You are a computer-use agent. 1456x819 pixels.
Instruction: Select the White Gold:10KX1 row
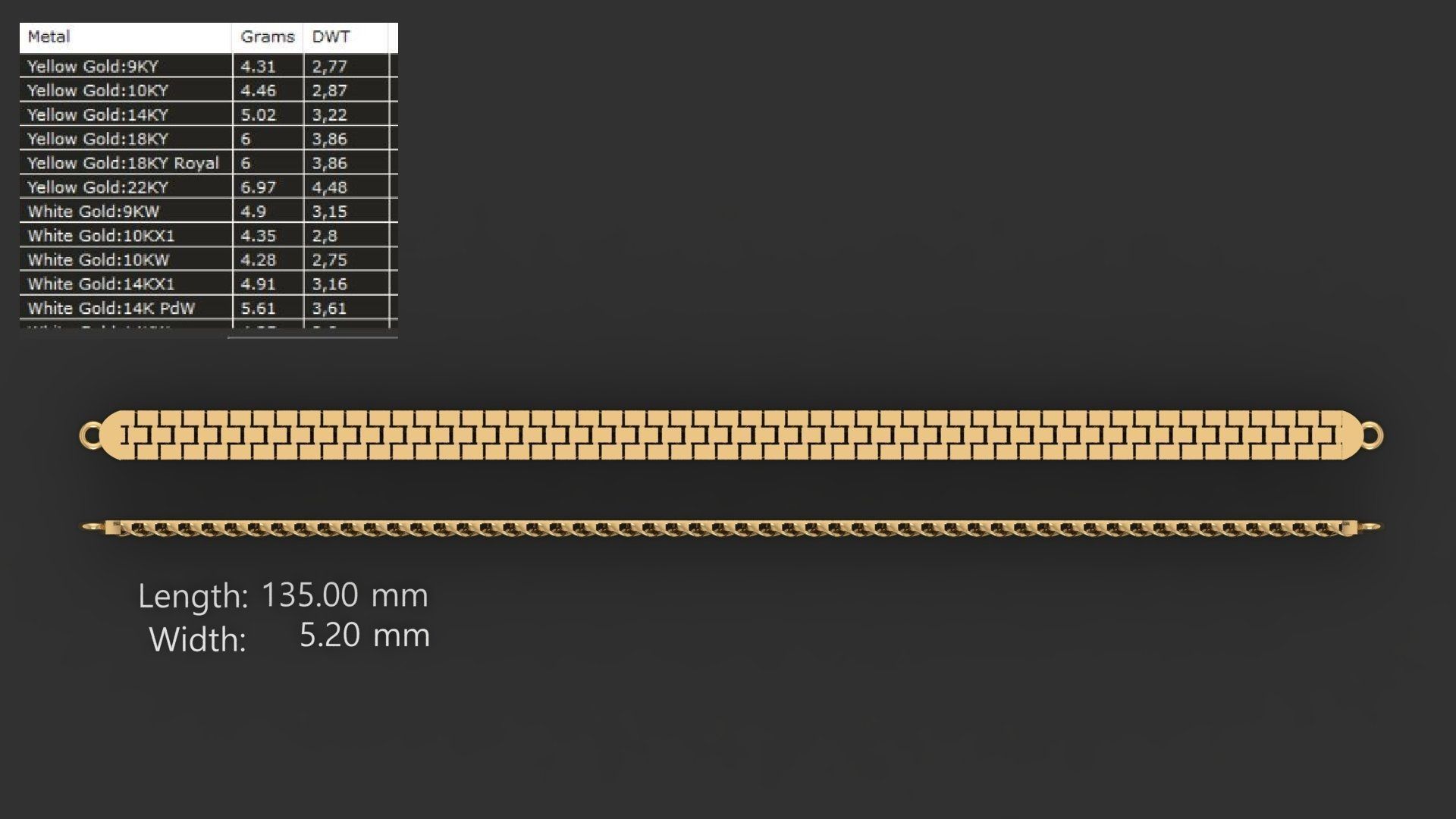click(x=102, y=236)
